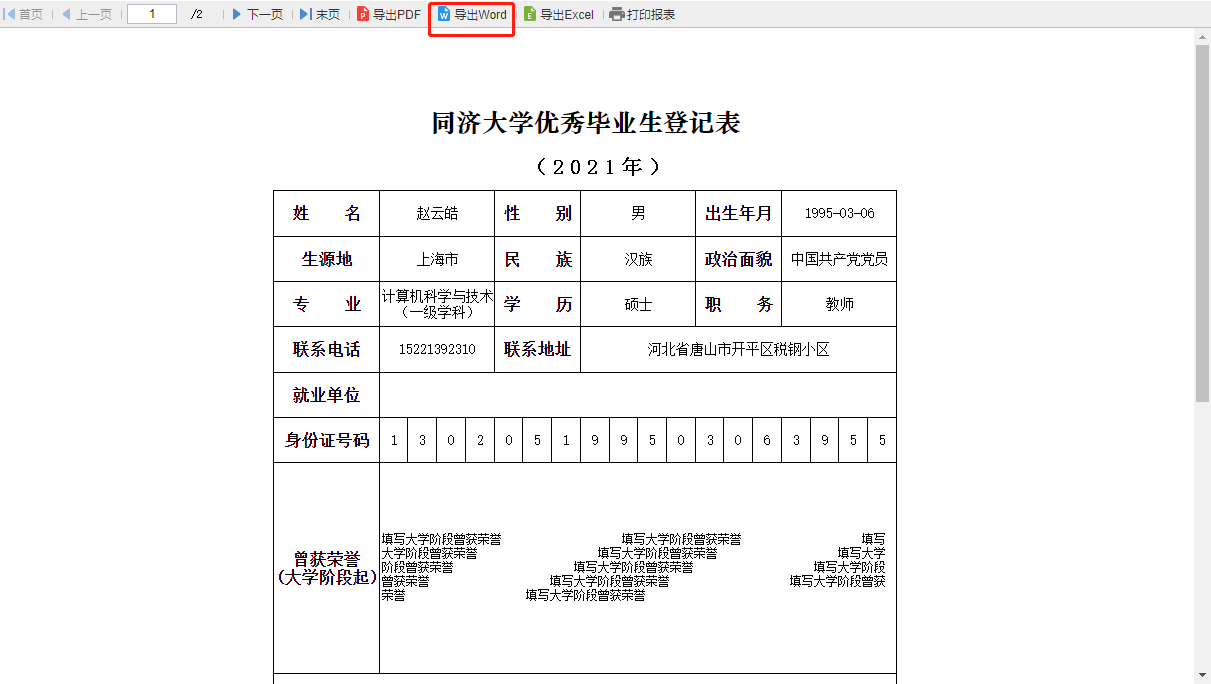This screenshot has height=684, width=1211.
Task: Select the phone number 15221392310 cell
Action: point(437,350)
